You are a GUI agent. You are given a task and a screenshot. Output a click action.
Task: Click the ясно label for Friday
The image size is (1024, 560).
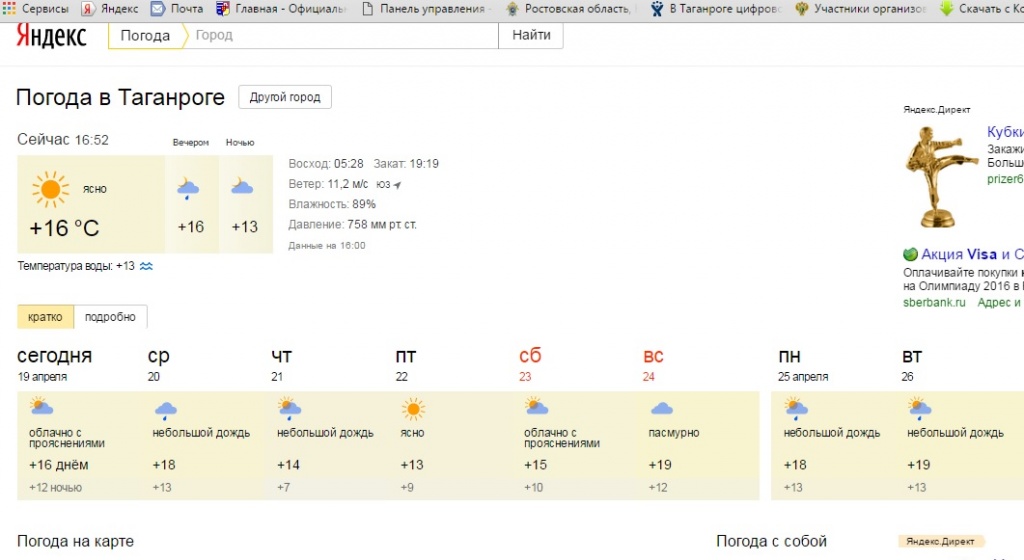point(413,433)
